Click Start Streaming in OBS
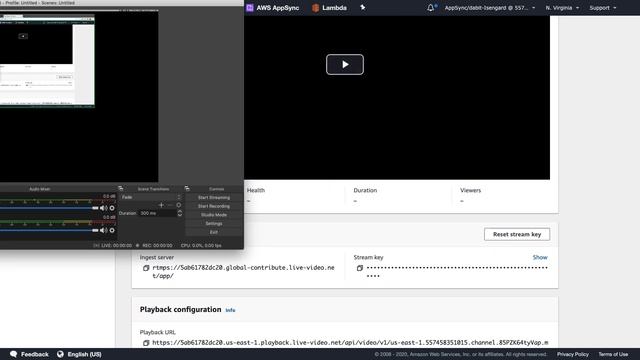640x360 pixels. [x=214, y=198]
